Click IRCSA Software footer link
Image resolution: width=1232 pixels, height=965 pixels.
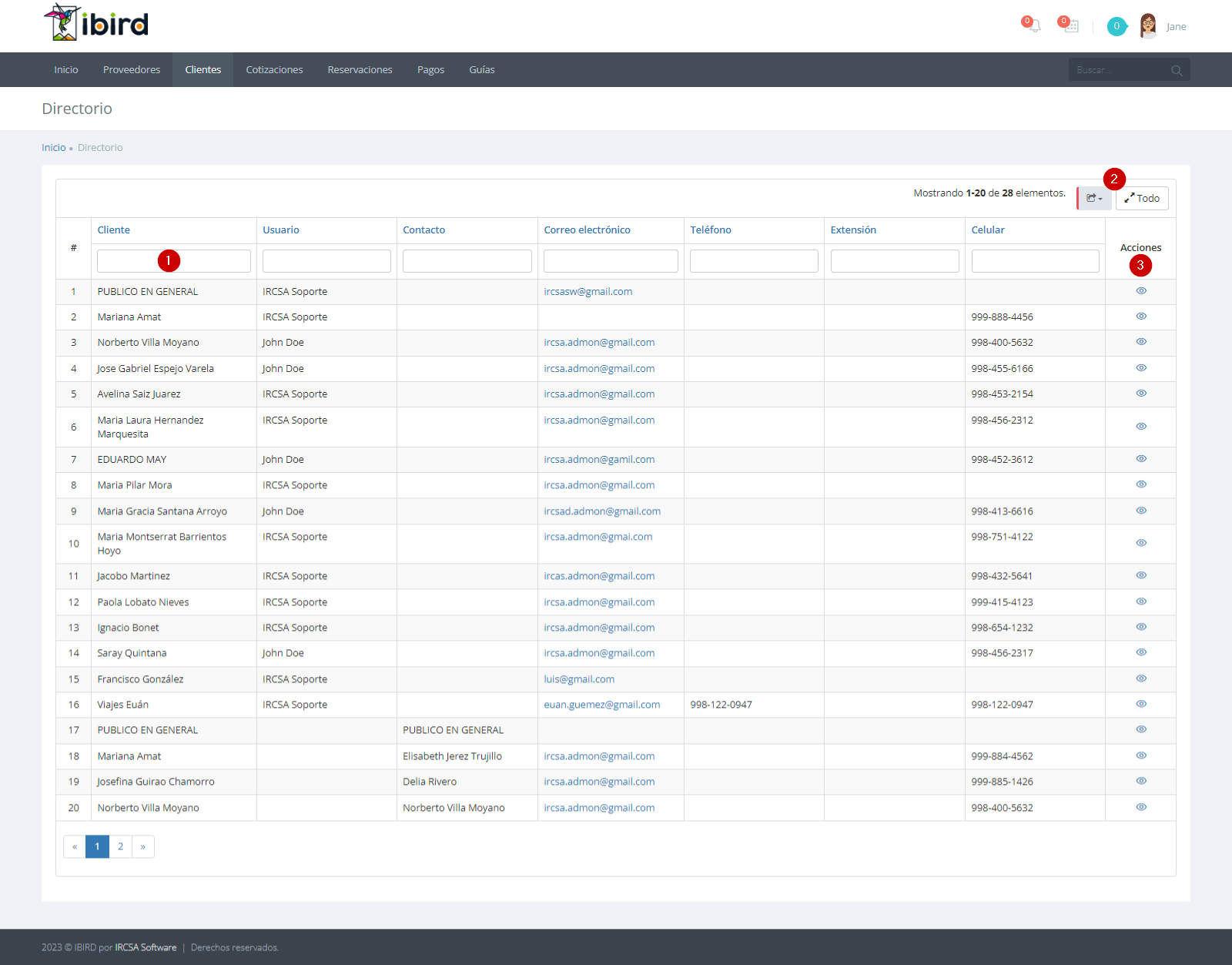(x=146, y=948)
